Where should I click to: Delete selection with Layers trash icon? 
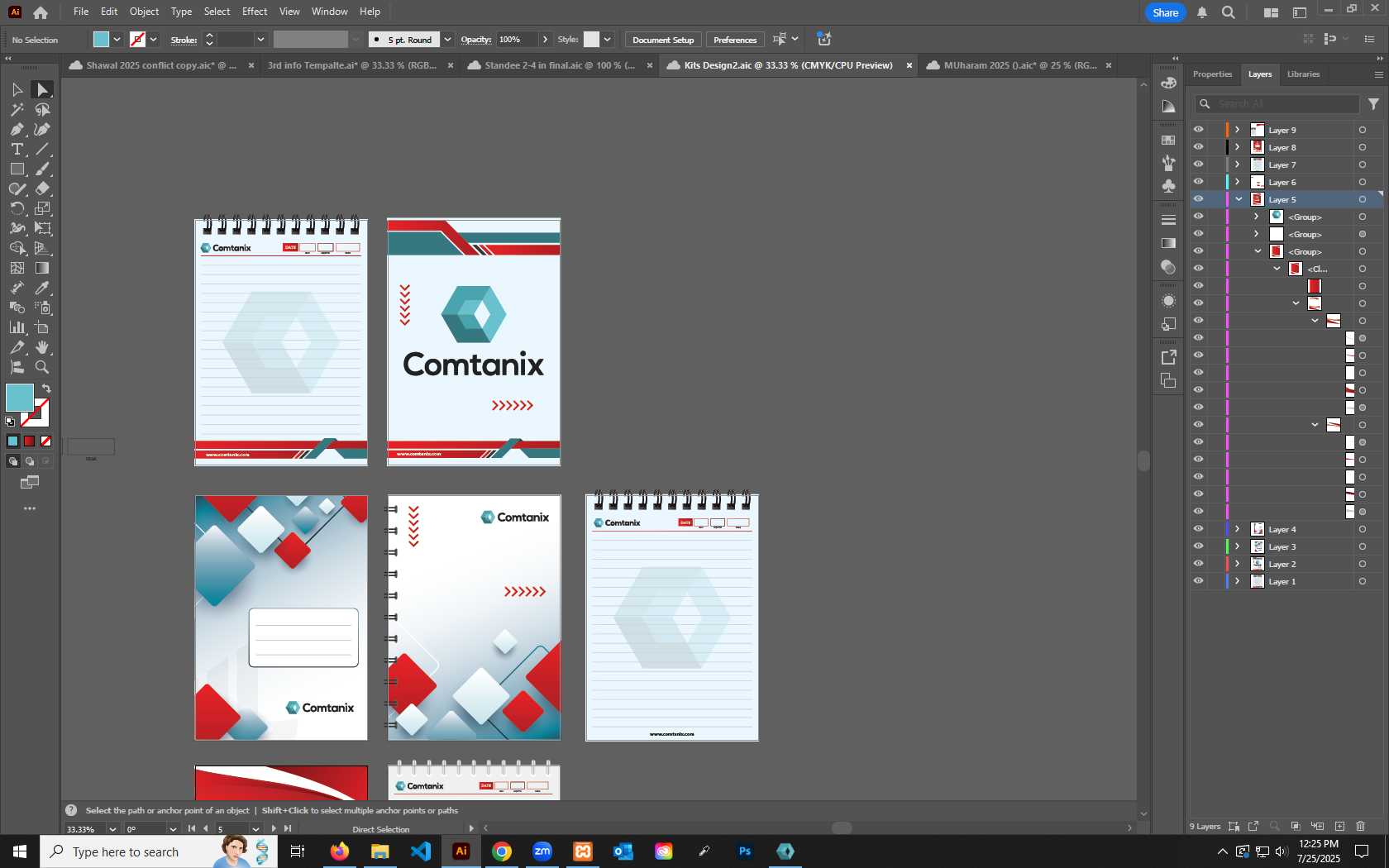pyautogui.click(x=1361, y=826)
